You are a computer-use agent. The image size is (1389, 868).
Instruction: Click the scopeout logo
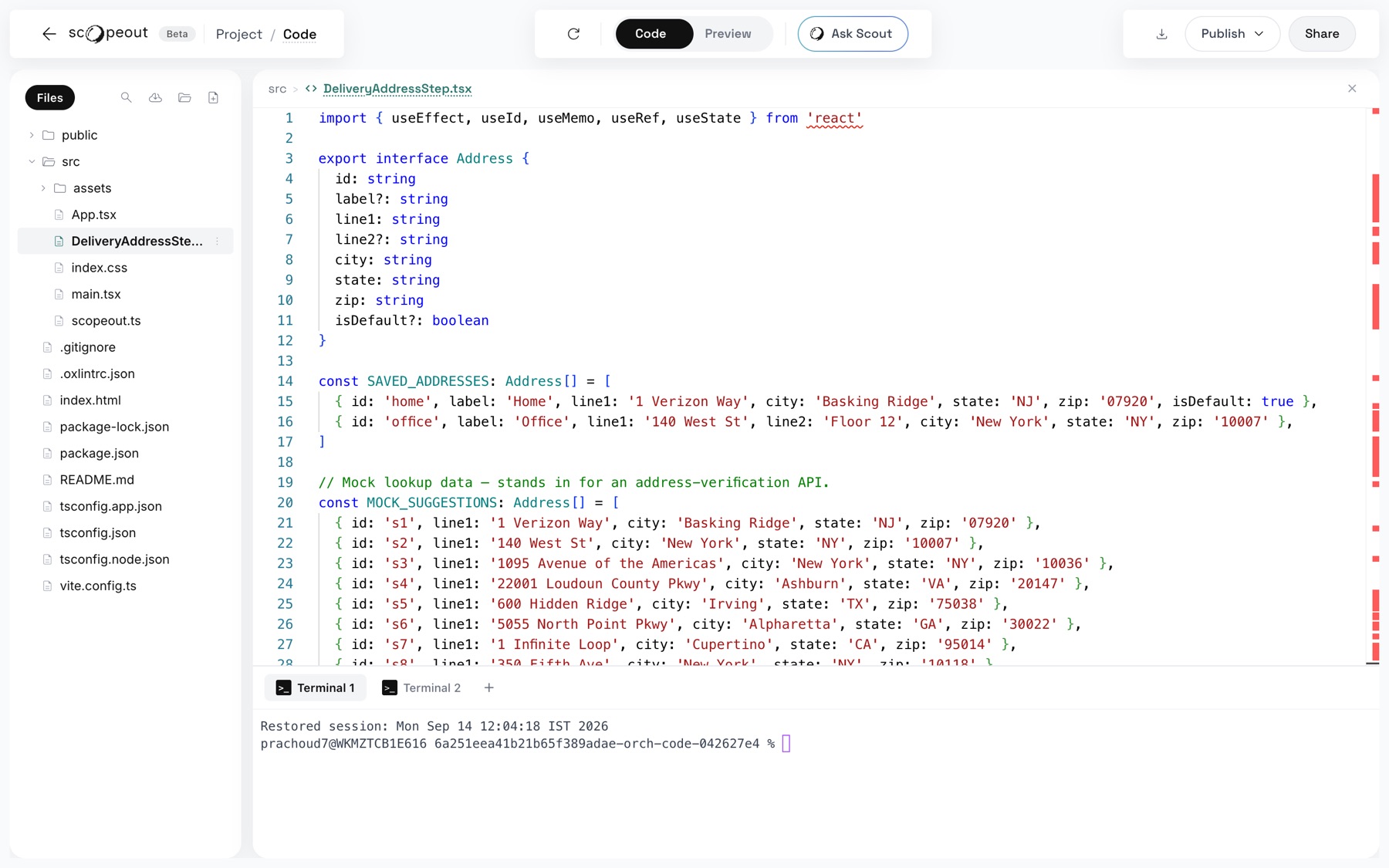[x=108, y=33]
